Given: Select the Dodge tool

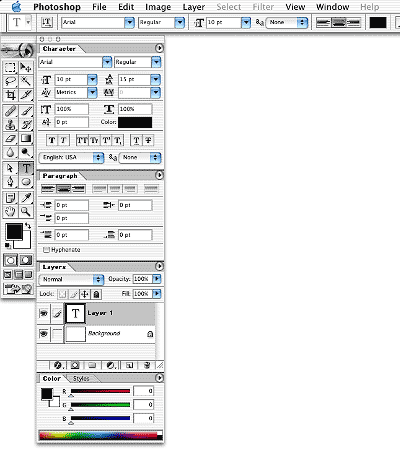Looking at the screenshot, I should tap(26, 152).
